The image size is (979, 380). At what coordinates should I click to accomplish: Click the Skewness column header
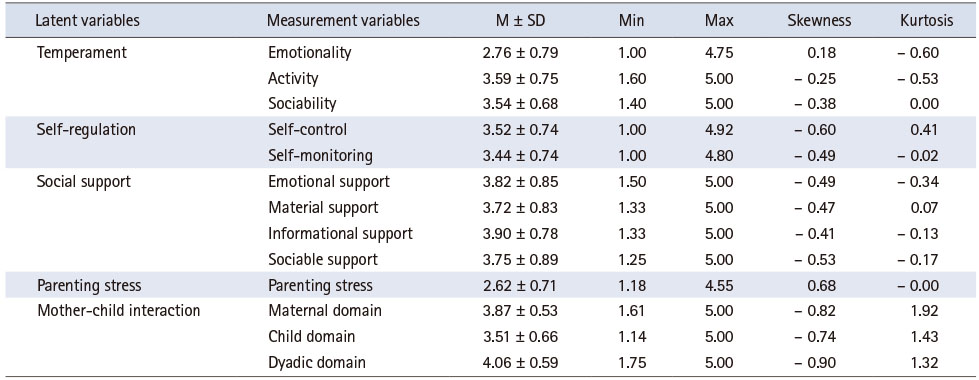[x=820, y=21]
